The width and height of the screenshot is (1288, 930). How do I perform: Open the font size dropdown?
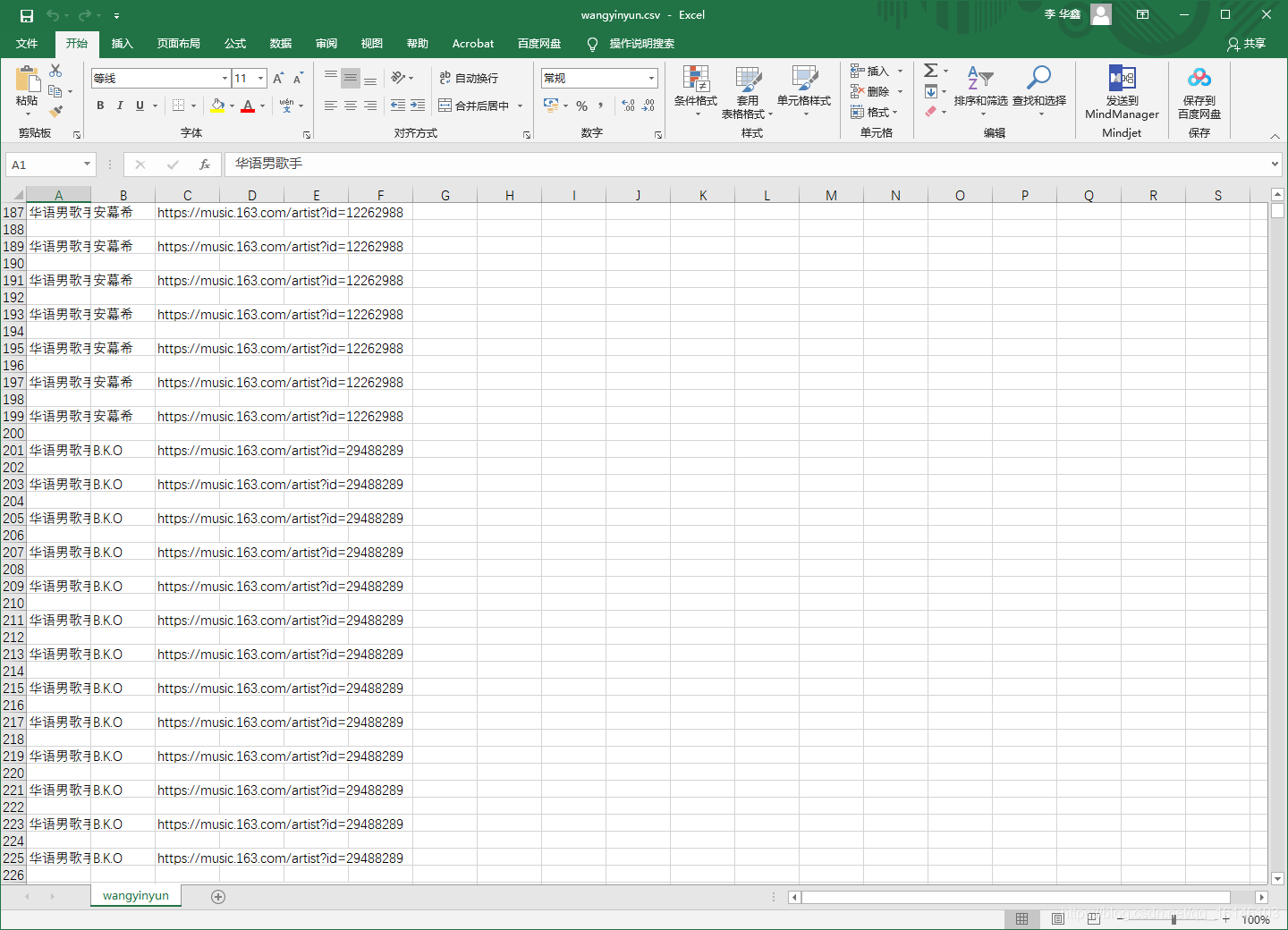(260, 79)
